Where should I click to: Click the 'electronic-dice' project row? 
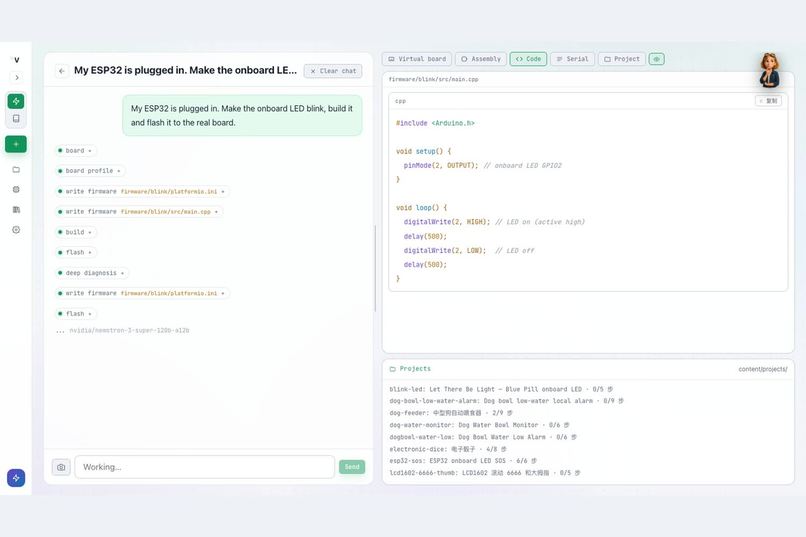448,450
